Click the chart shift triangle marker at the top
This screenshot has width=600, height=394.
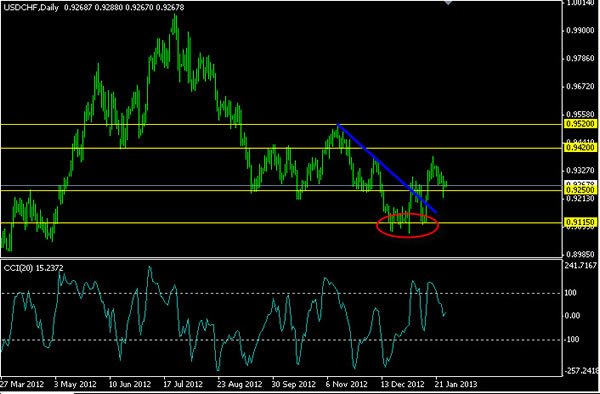pos(447,2)
